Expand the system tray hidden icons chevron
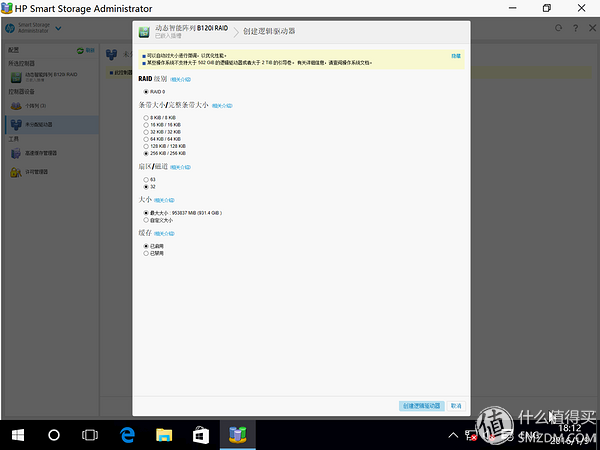The image size is (600, 450). (x=453, y=435)
